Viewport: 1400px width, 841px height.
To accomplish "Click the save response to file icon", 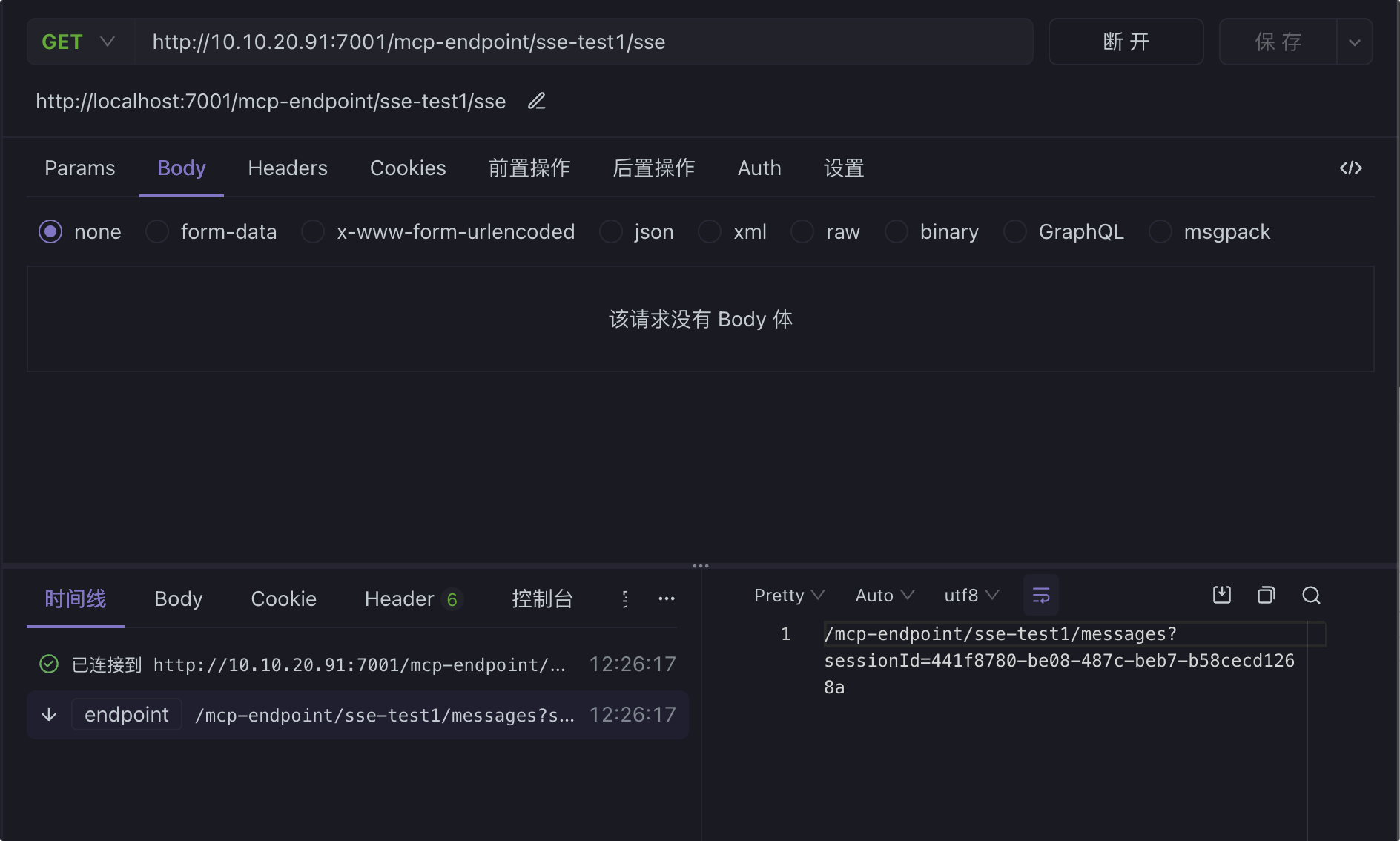I will [1221, 595].
